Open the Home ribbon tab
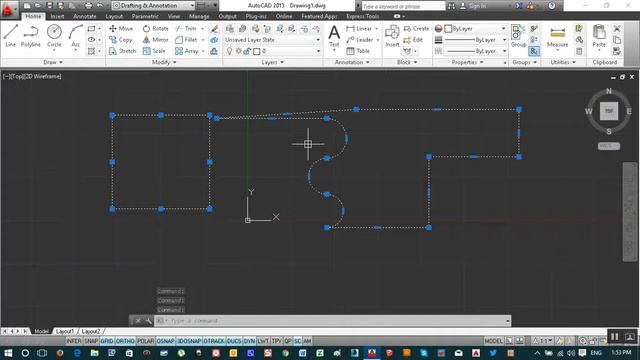This screenshot has width=640, height=360. pos(33,16)
